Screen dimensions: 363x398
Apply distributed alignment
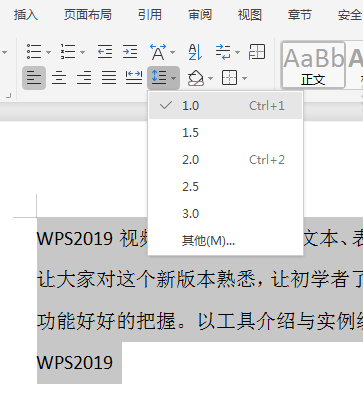pos(134,78)
